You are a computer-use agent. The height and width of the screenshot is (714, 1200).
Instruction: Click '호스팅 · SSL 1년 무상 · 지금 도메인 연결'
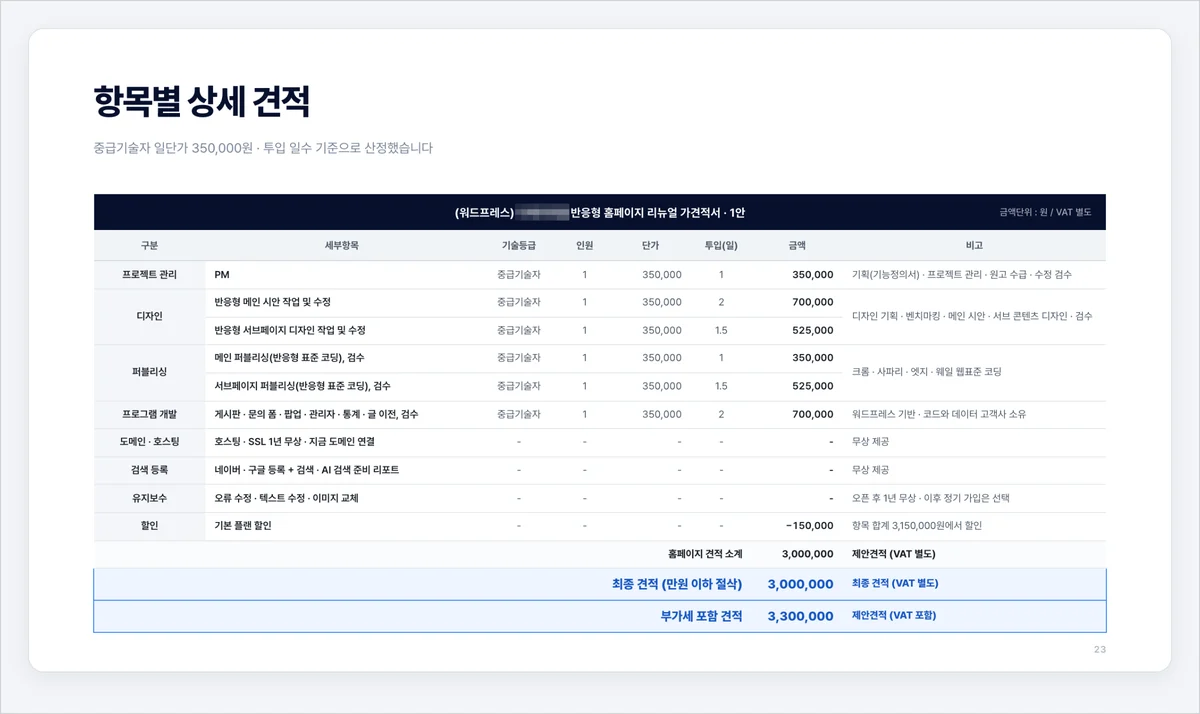coord(295,442)
